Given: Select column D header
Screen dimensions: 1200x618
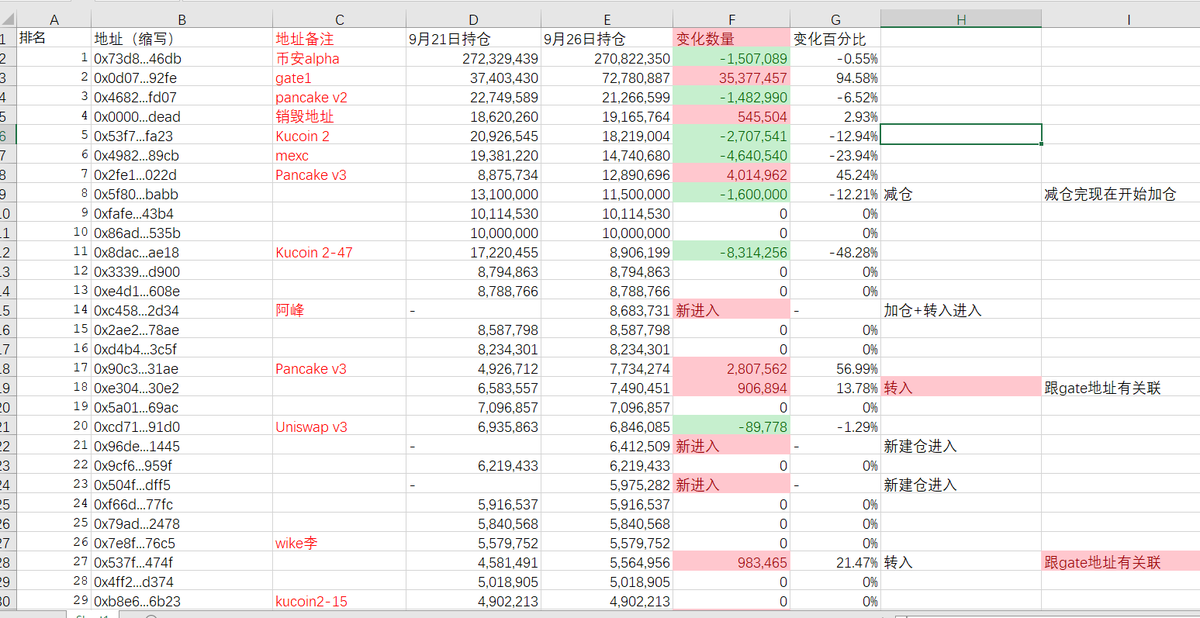Looking at the screenshot, I should 473,19.
